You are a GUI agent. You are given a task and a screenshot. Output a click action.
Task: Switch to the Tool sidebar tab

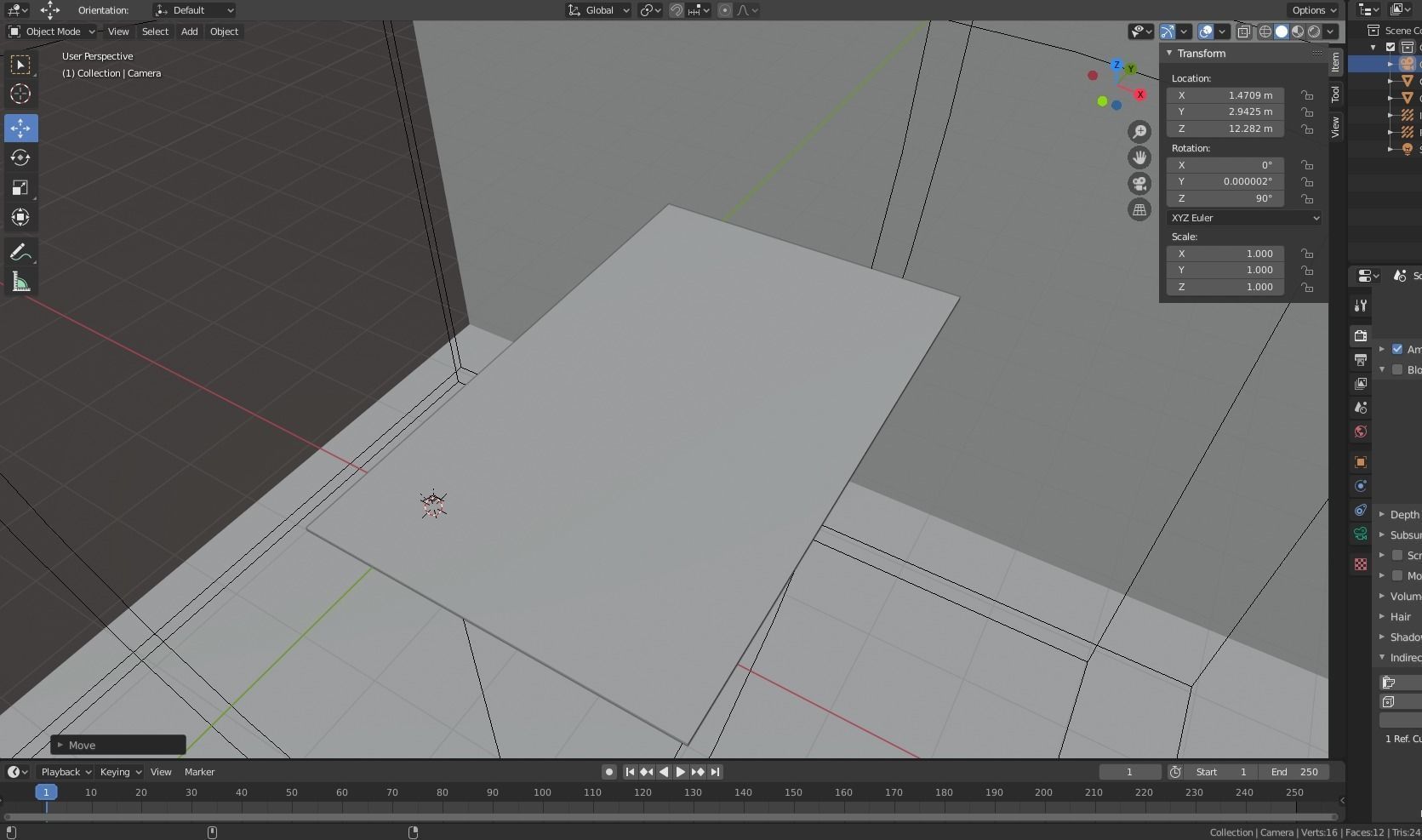[1335, 94]
